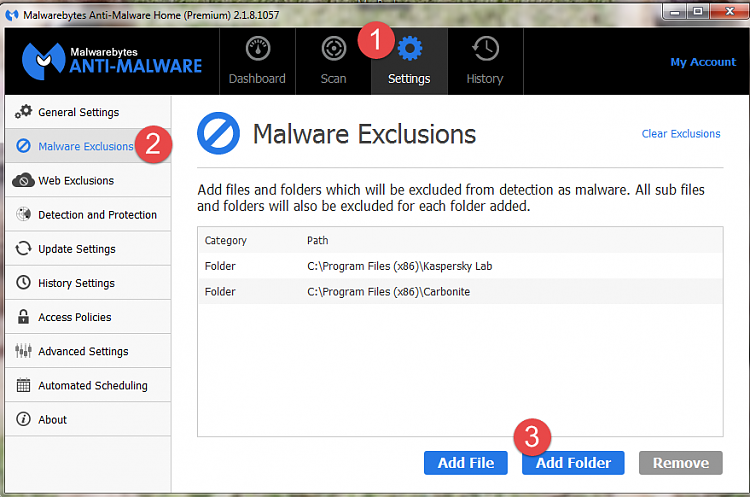Click the History Settings clock icon

[23, 283]
